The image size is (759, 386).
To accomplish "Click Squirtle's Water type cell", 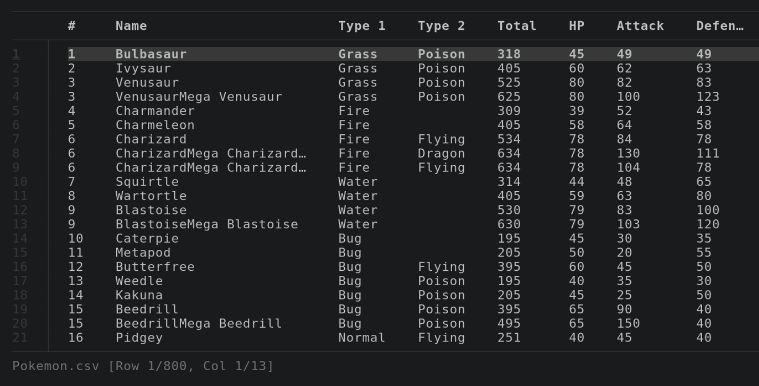I will (x=358, y=182).
